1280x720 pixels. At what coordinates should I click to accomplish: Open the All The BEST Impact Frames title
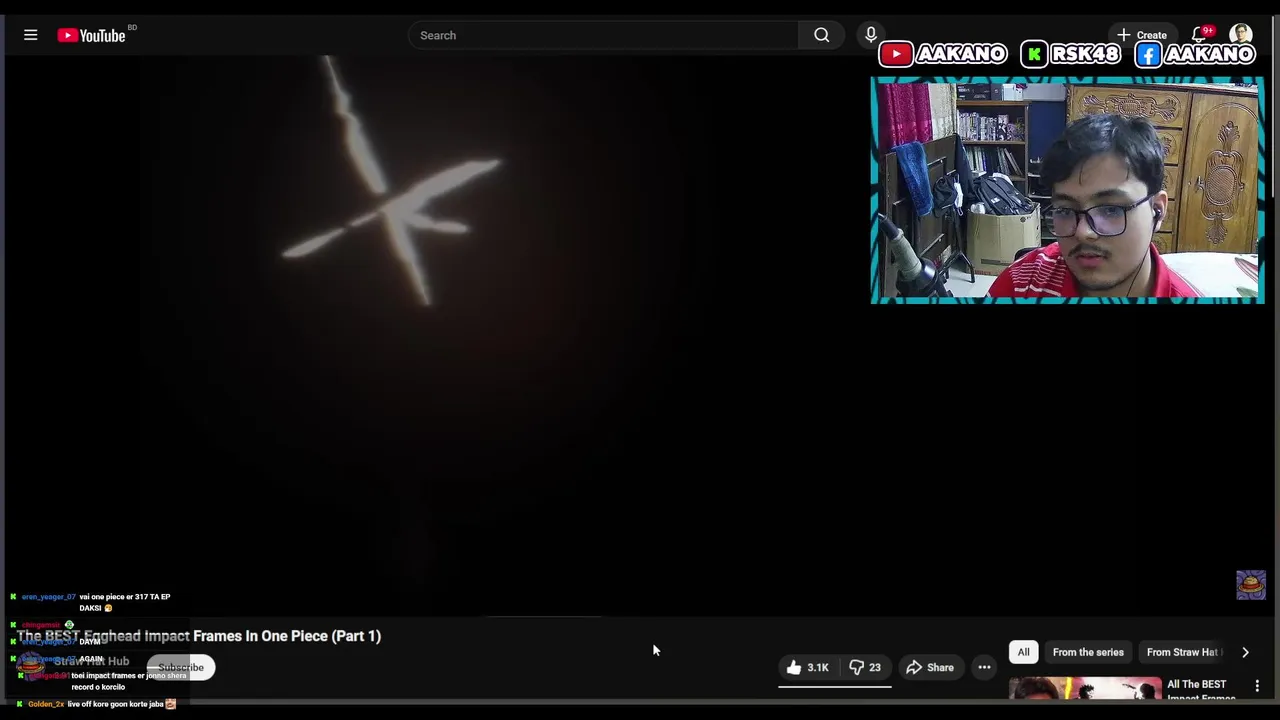coord(1201,691)
